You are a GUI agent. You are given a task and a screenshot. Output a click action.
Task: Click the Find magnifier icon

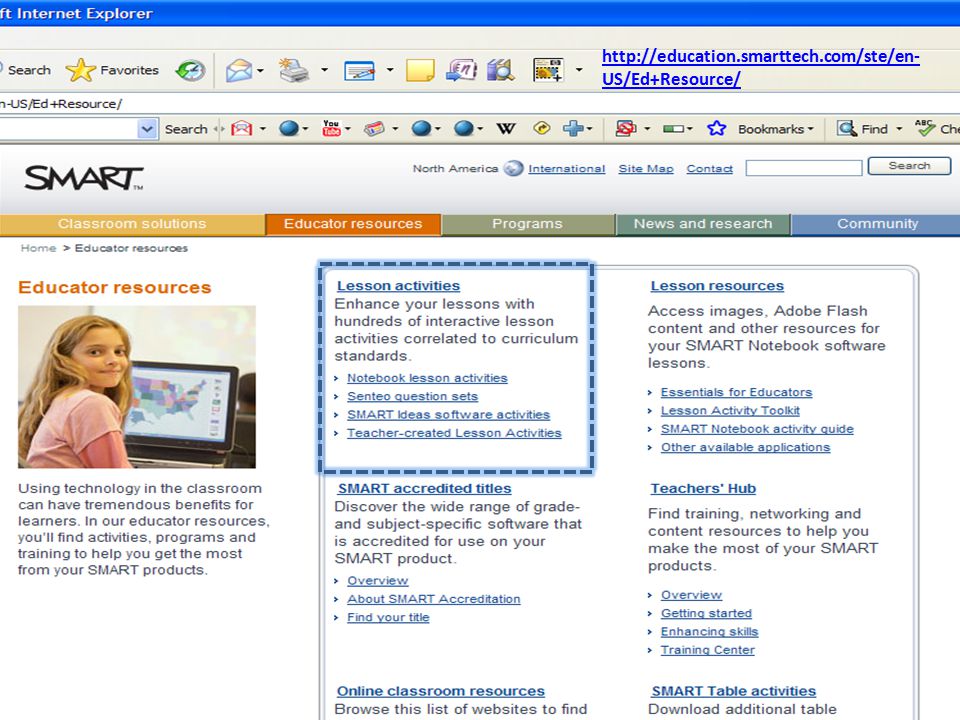click(847, 128)
